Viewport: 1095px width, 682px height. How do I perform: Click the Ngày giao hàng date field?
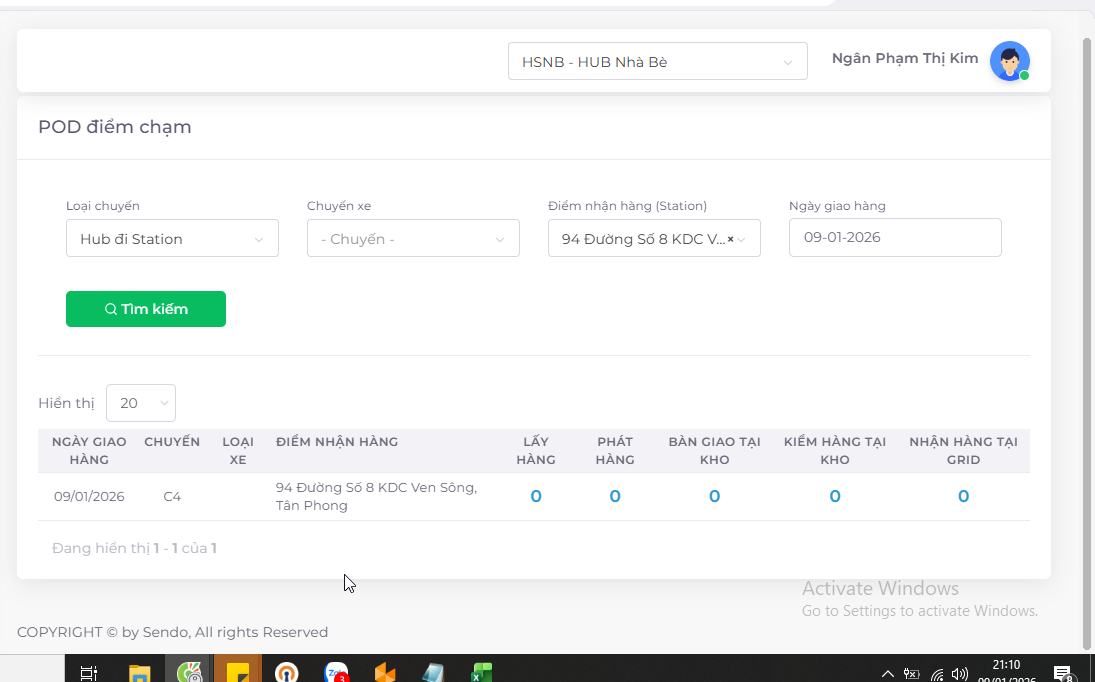point(895,237)
